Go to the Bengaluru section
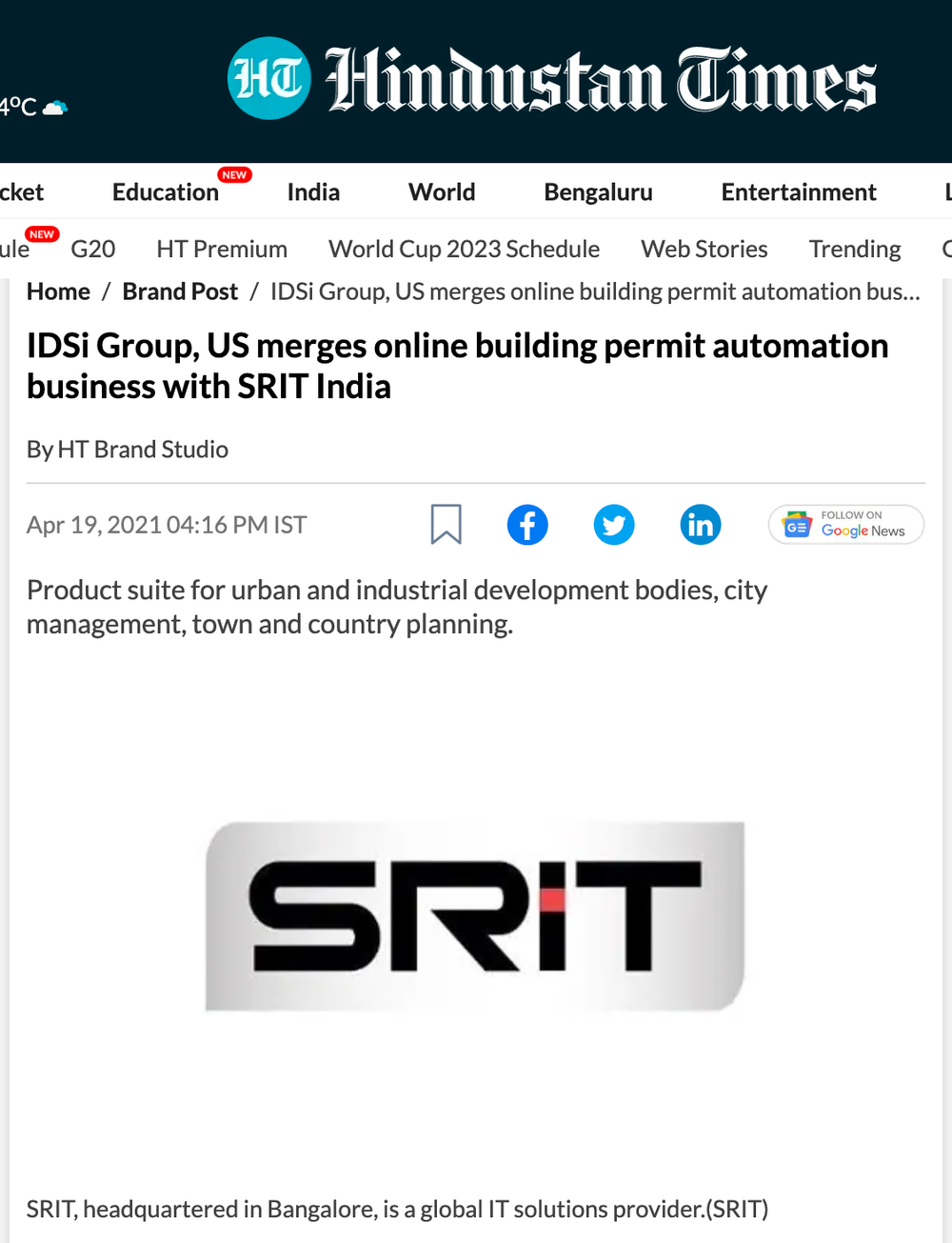This screenshot has width=952, height=1243. coord(598,192)
